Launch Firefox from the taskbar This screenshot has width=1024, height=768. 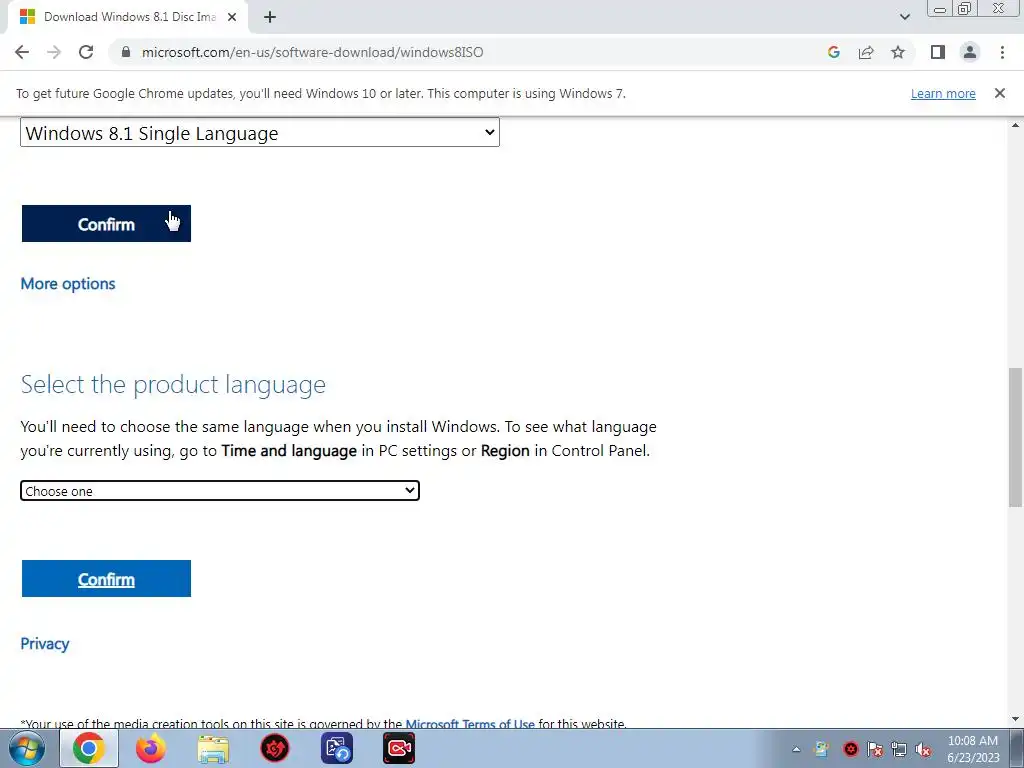coord(151,748)
